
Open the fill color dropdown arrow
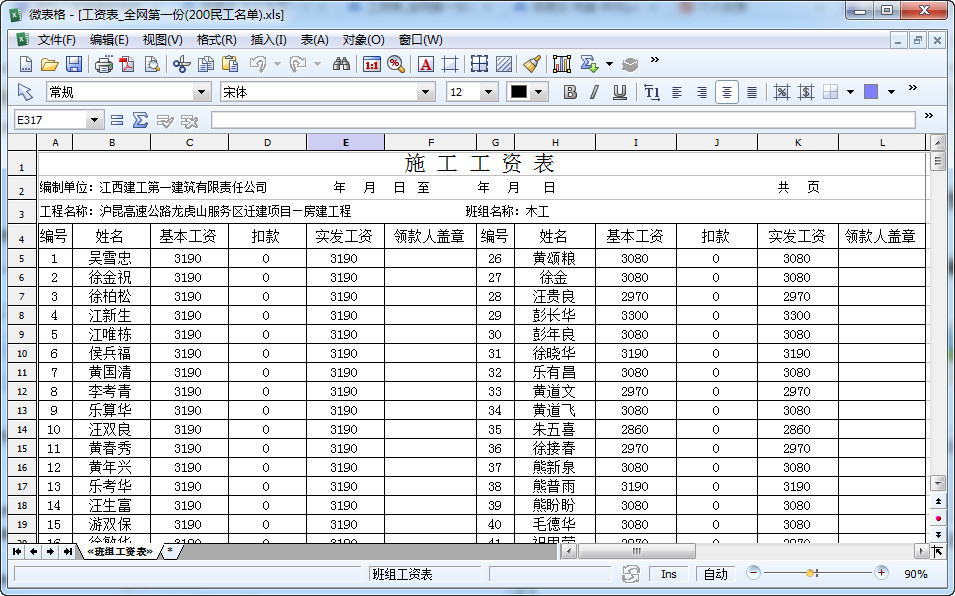(891, 91)
